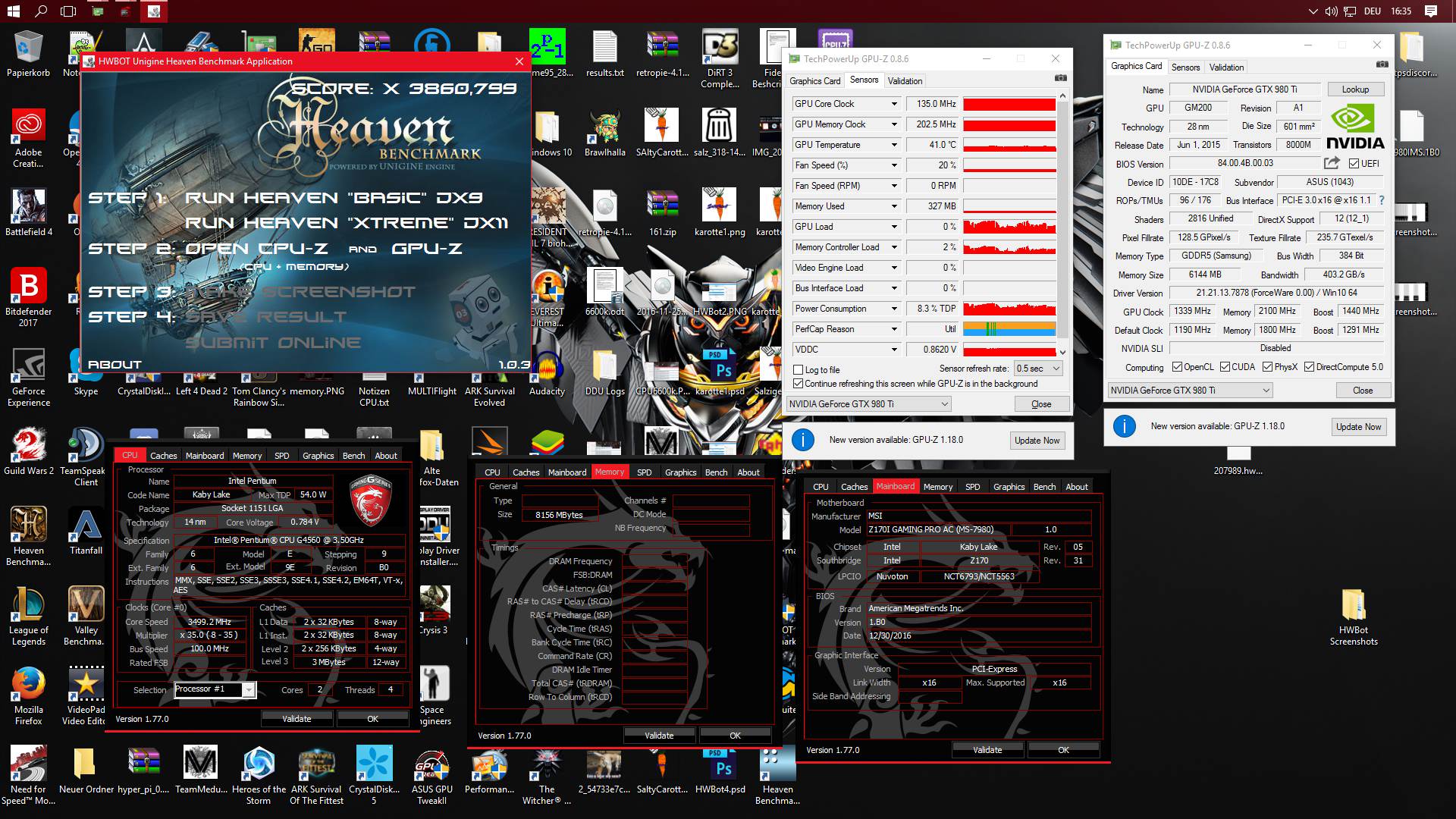Click ABOUT in Heaven Benchmark app
This screenshot has width=1456, height=819.
(115, 365)
